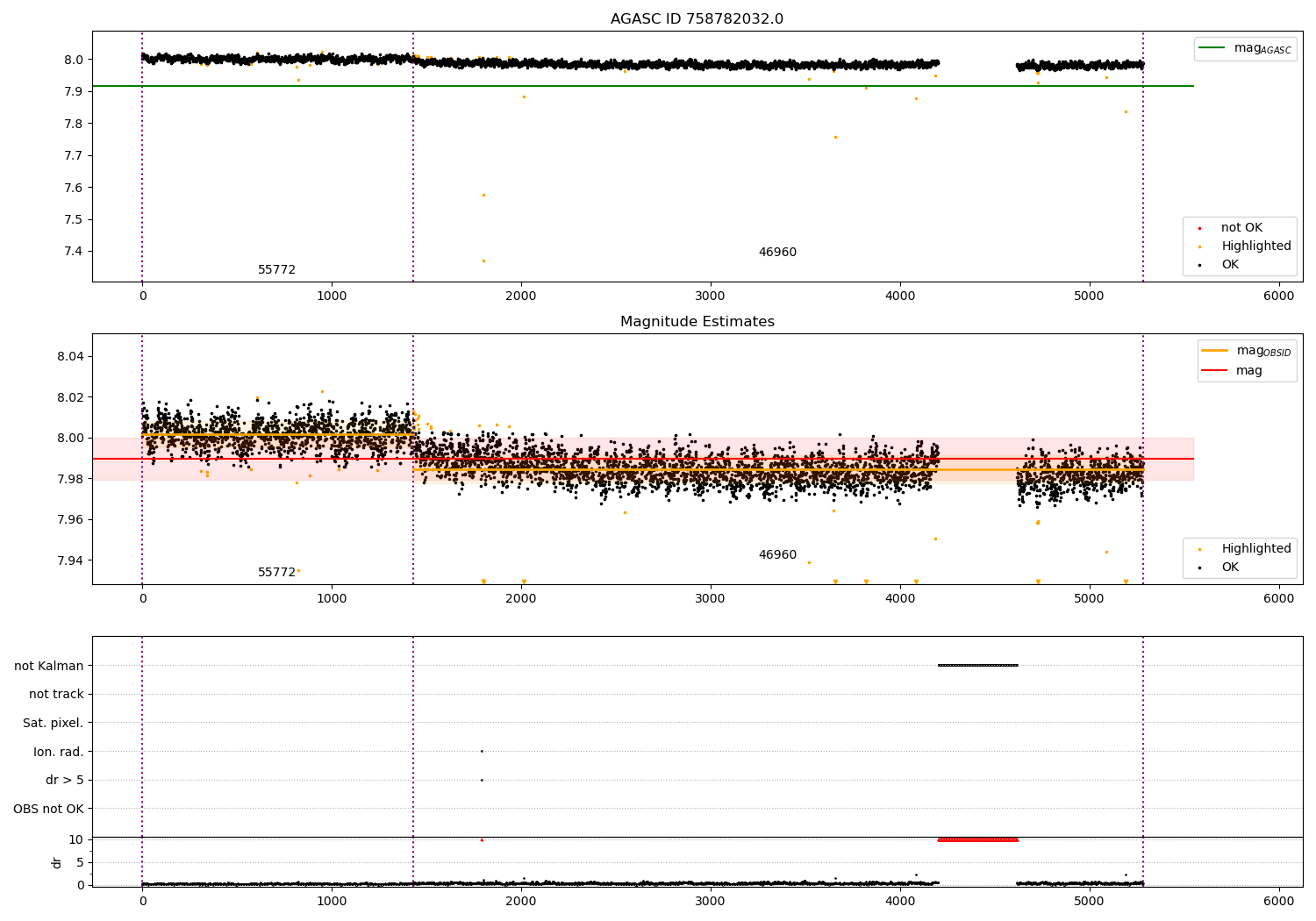1316x921 pixels.
Task: Click the '5' tick on the dr axis
Action: 80,862
